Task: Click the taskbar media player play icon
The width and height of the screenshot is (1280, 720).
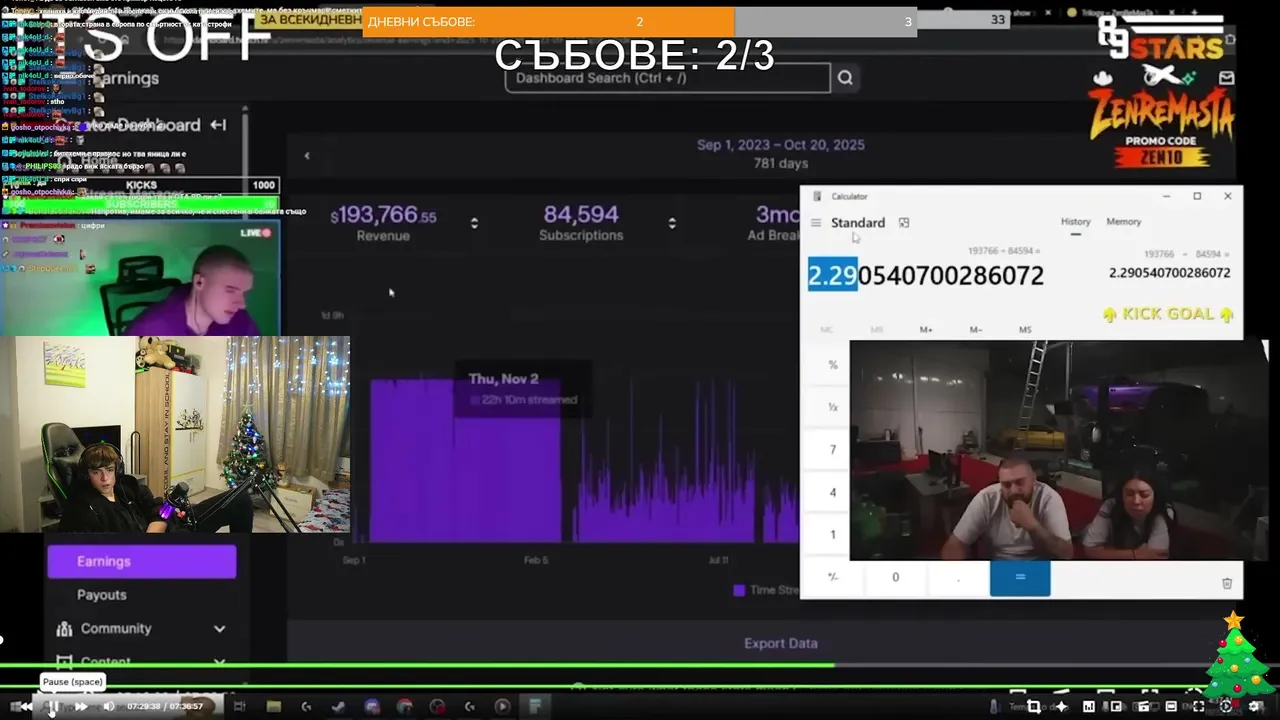Action: click(502, 706)
